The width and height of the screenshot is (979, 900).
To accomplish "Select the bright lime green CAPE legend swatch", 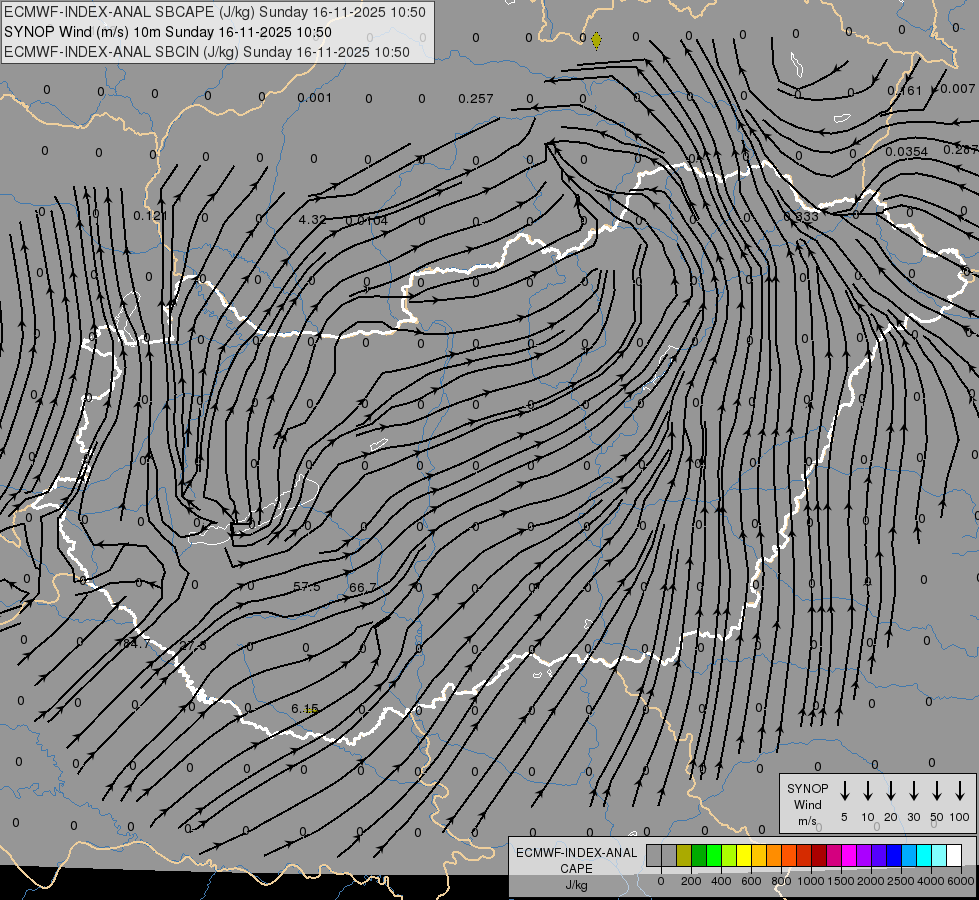I will coord(714,855).
